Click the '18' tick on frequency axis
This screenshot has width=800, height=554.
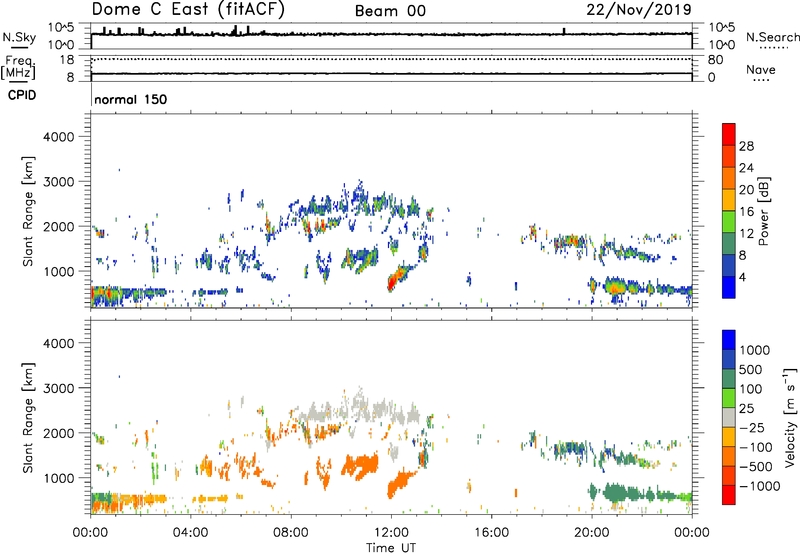67,60
